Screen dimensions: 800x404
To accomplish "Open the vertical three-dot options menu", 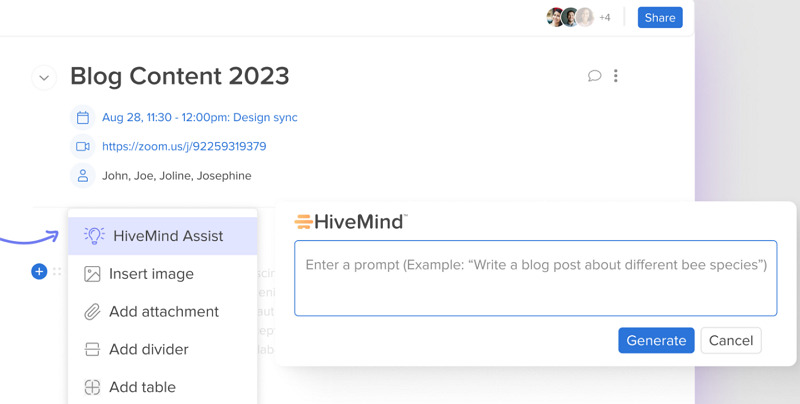I will click(x=616, y=75).
